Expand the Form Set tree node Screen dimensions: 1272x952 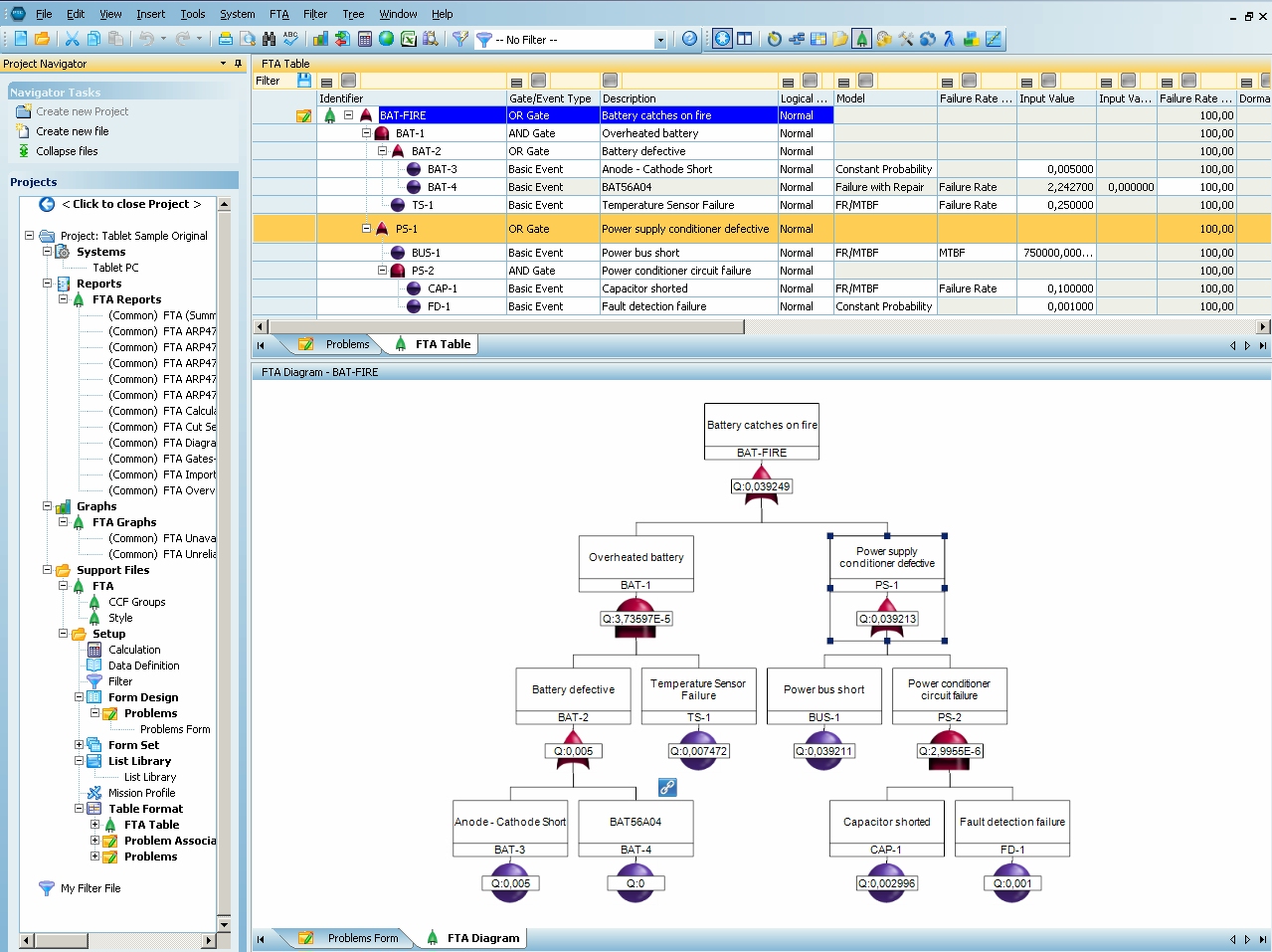(x=80, y=745)
